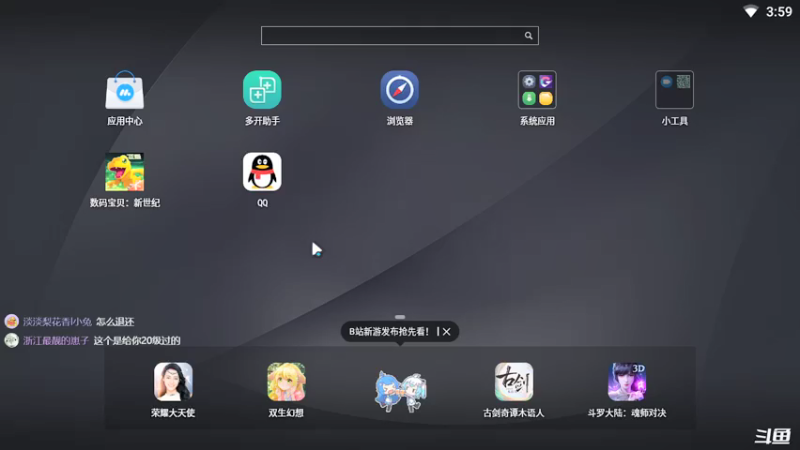This screenshot has height=450, width=800.
Task: Focus the top search input field
Action: [399, 36]
